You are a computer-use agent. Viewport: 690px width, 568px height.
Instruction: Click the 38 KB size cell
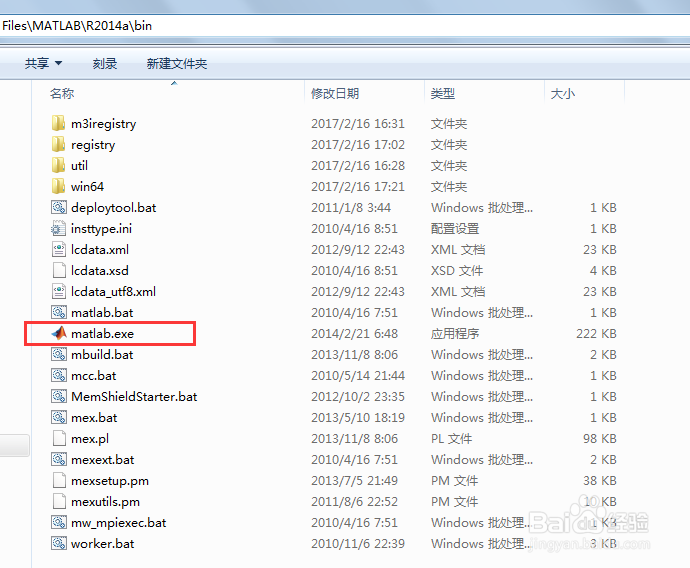(x=600, y=480)
